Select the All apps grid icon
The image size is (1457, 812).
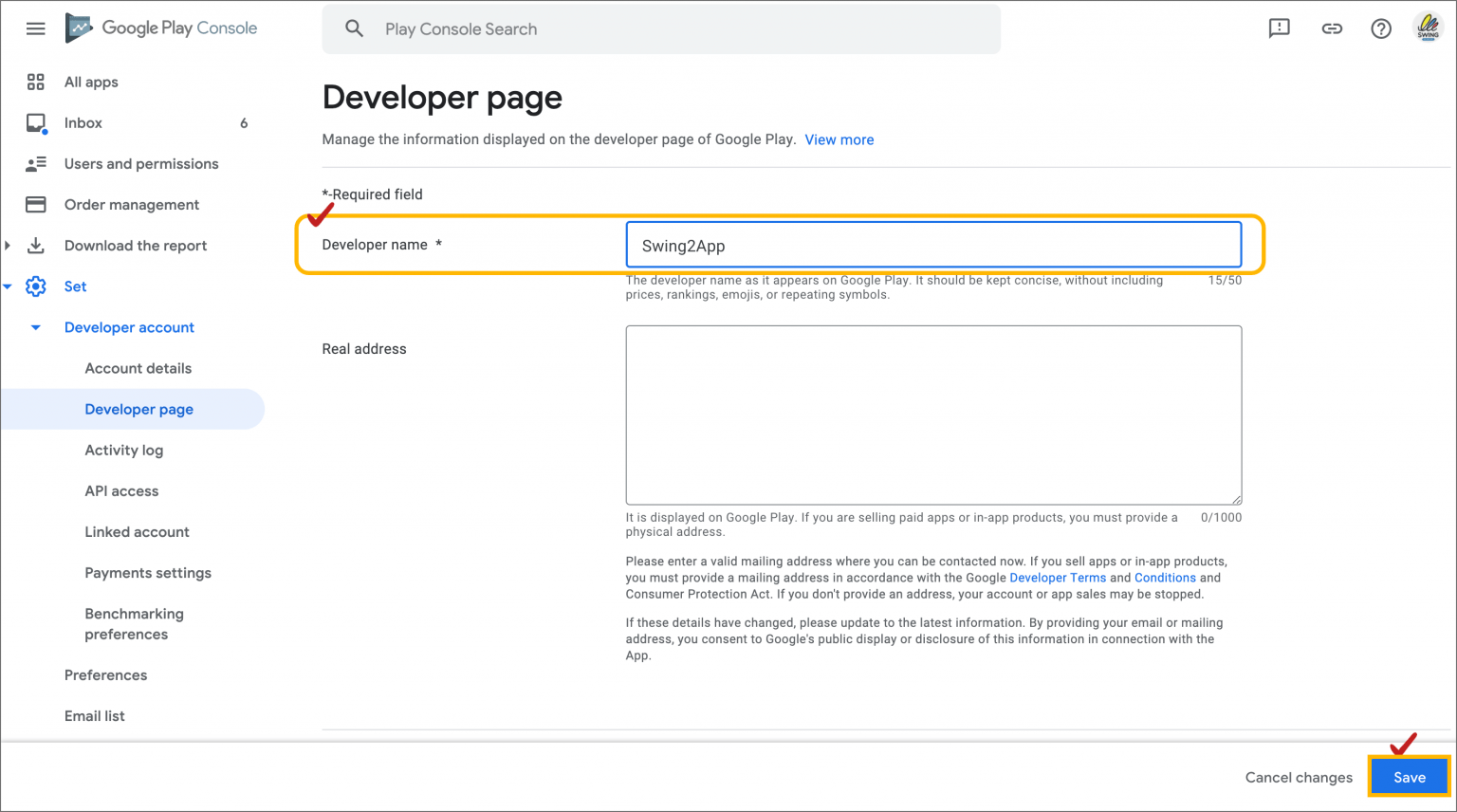pyautogui.click(x=35, y=82)
